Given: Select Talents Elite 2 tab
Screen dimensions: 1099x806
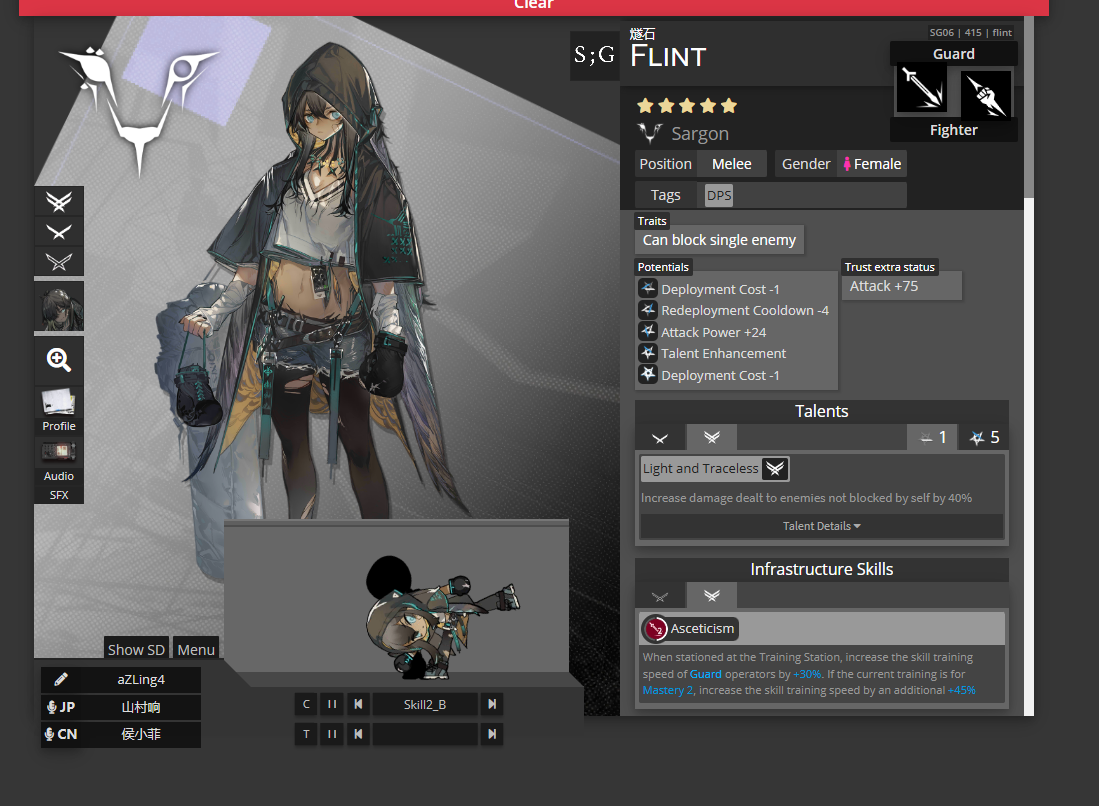Looking at the screenshot, I should click(x=711, y=438).
